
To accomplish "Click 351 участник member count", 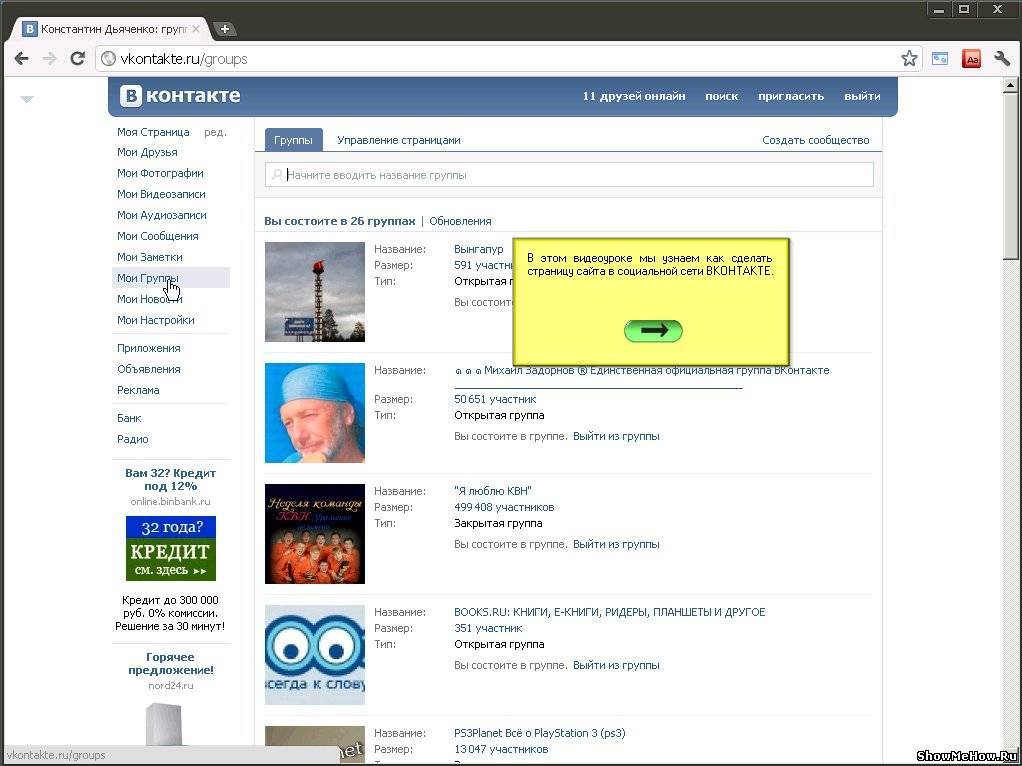I will [488, 628].
